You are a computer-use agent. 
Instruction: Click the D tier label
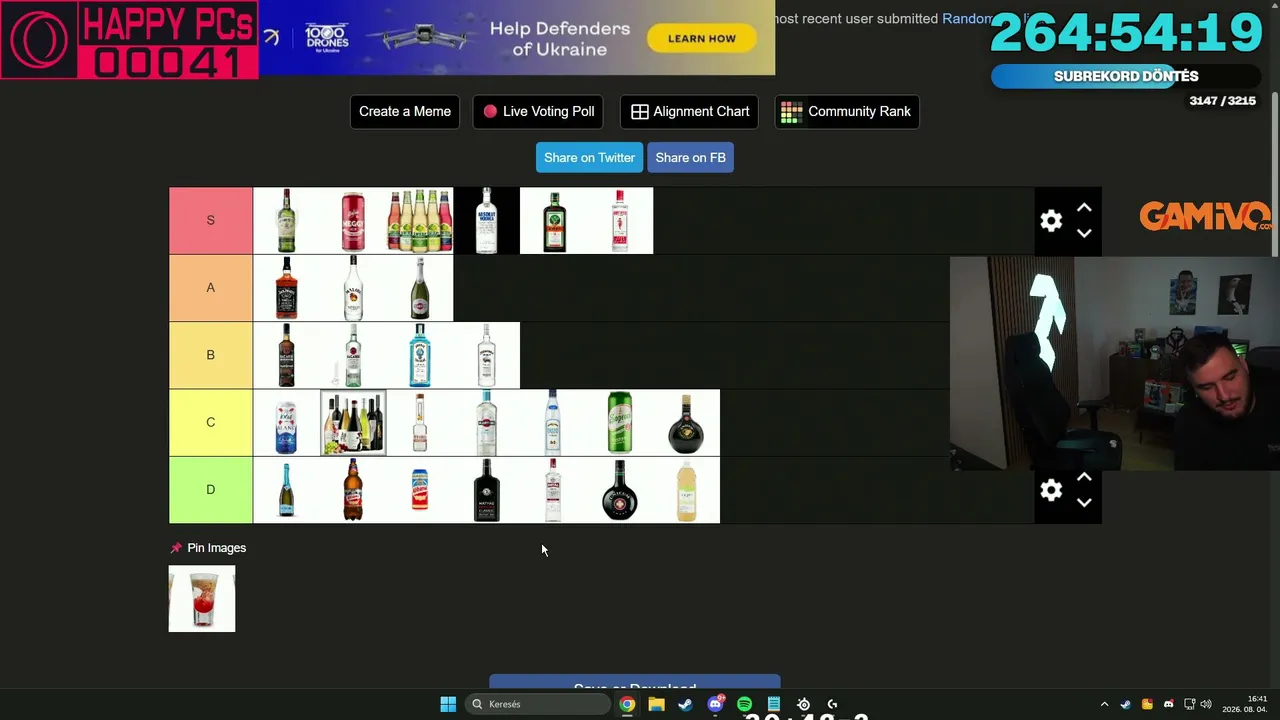pos(210,490)
